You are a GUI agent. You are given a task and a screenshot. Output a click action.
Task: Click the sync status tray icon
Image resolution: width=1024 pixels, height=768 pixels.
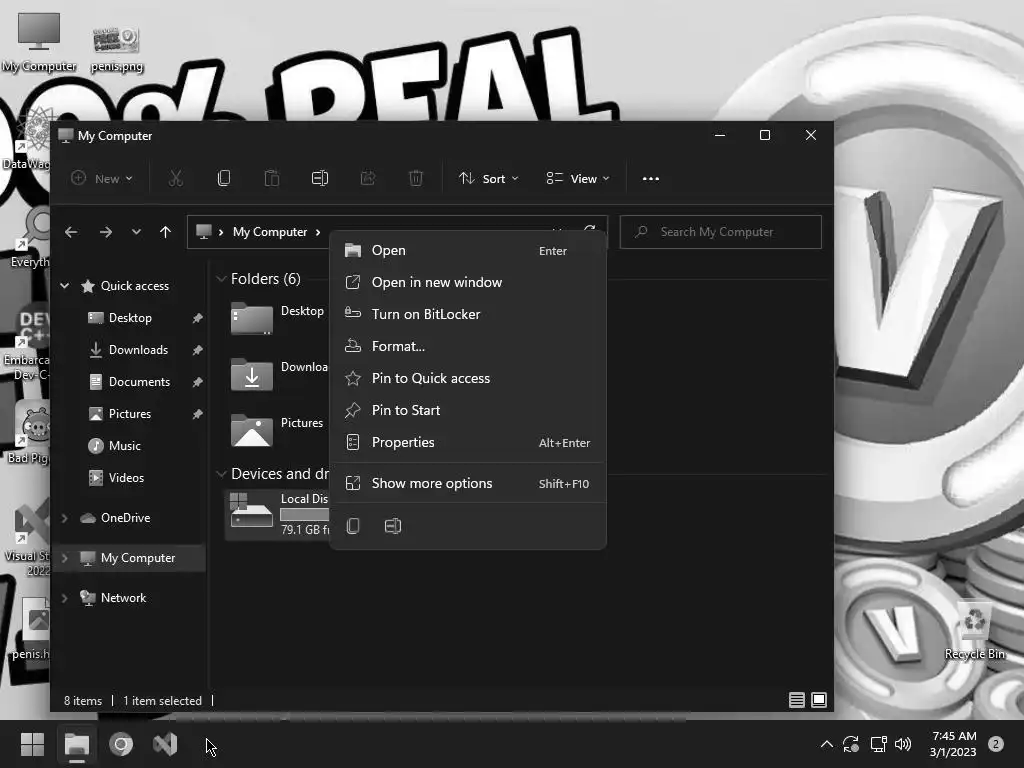[x=851, y=744]
